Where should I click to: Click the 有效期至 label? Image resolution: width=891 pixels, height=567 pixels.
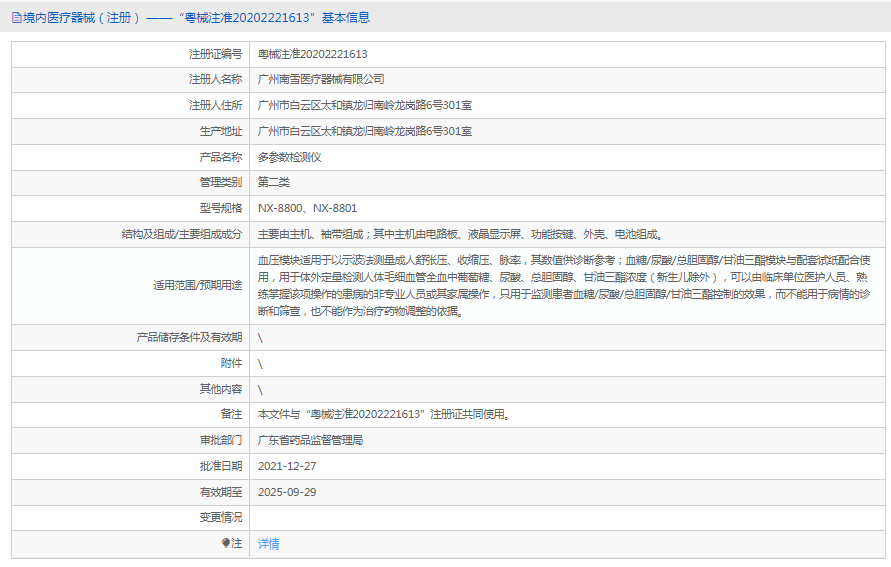221,493
